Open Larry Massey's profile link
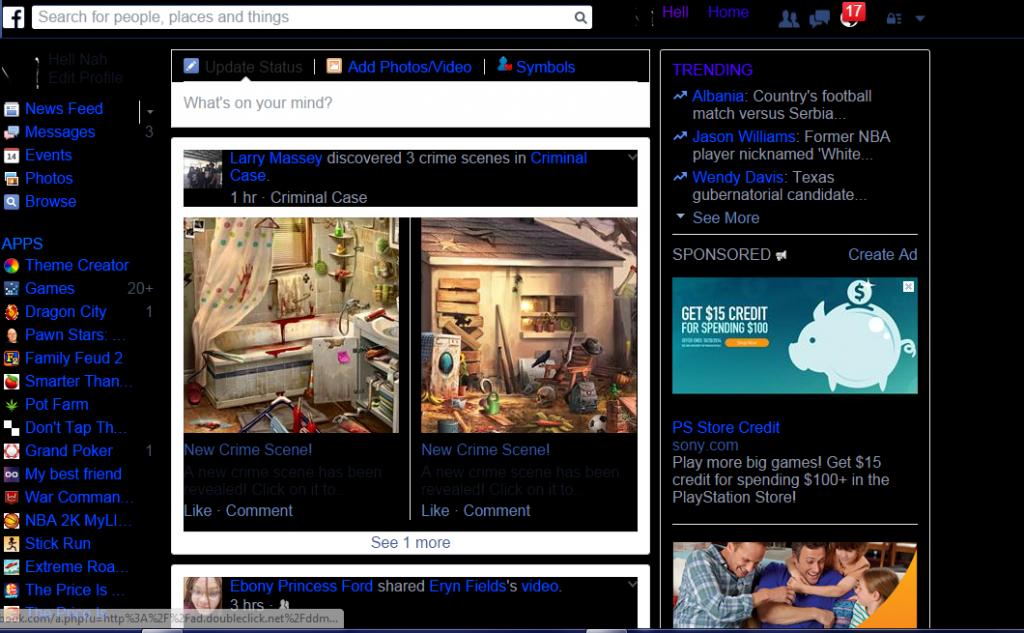1024x633 pixels. tap(276, 158)
